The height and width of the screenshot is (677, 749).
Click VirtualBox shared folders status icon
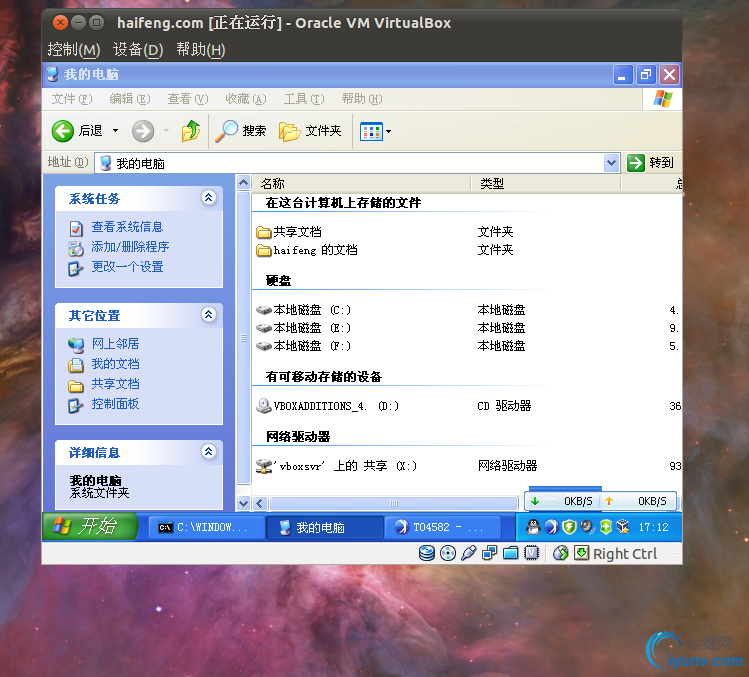click(511, 553)
